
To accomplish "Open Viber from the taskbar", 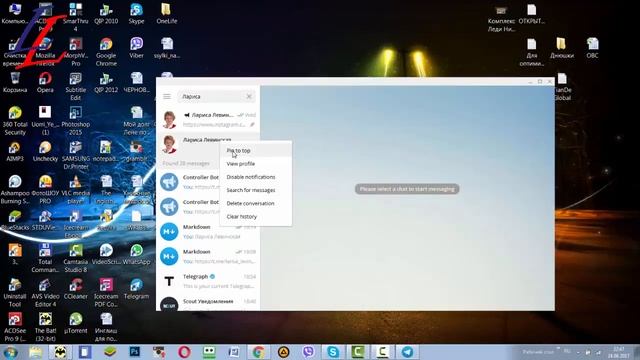I will click(309, 352).
